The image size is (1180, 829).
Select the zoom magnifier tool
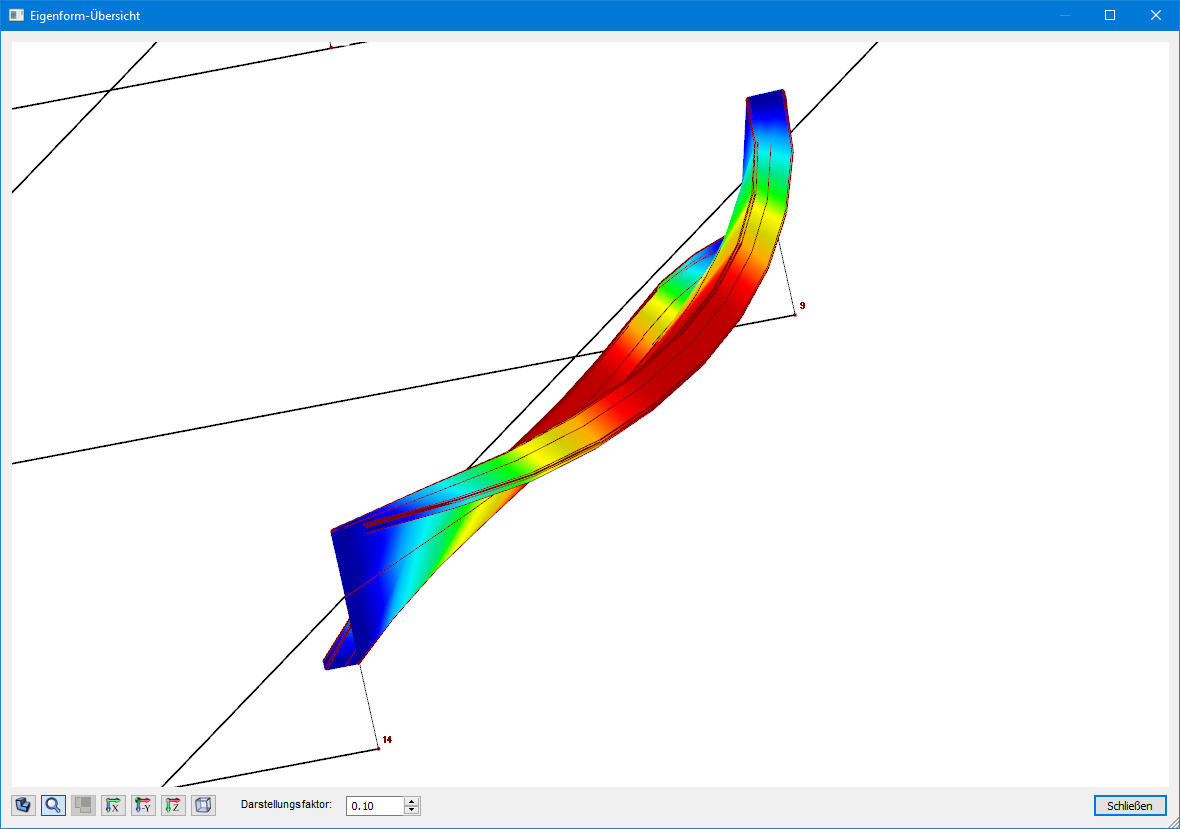click(x=53, y=805)
